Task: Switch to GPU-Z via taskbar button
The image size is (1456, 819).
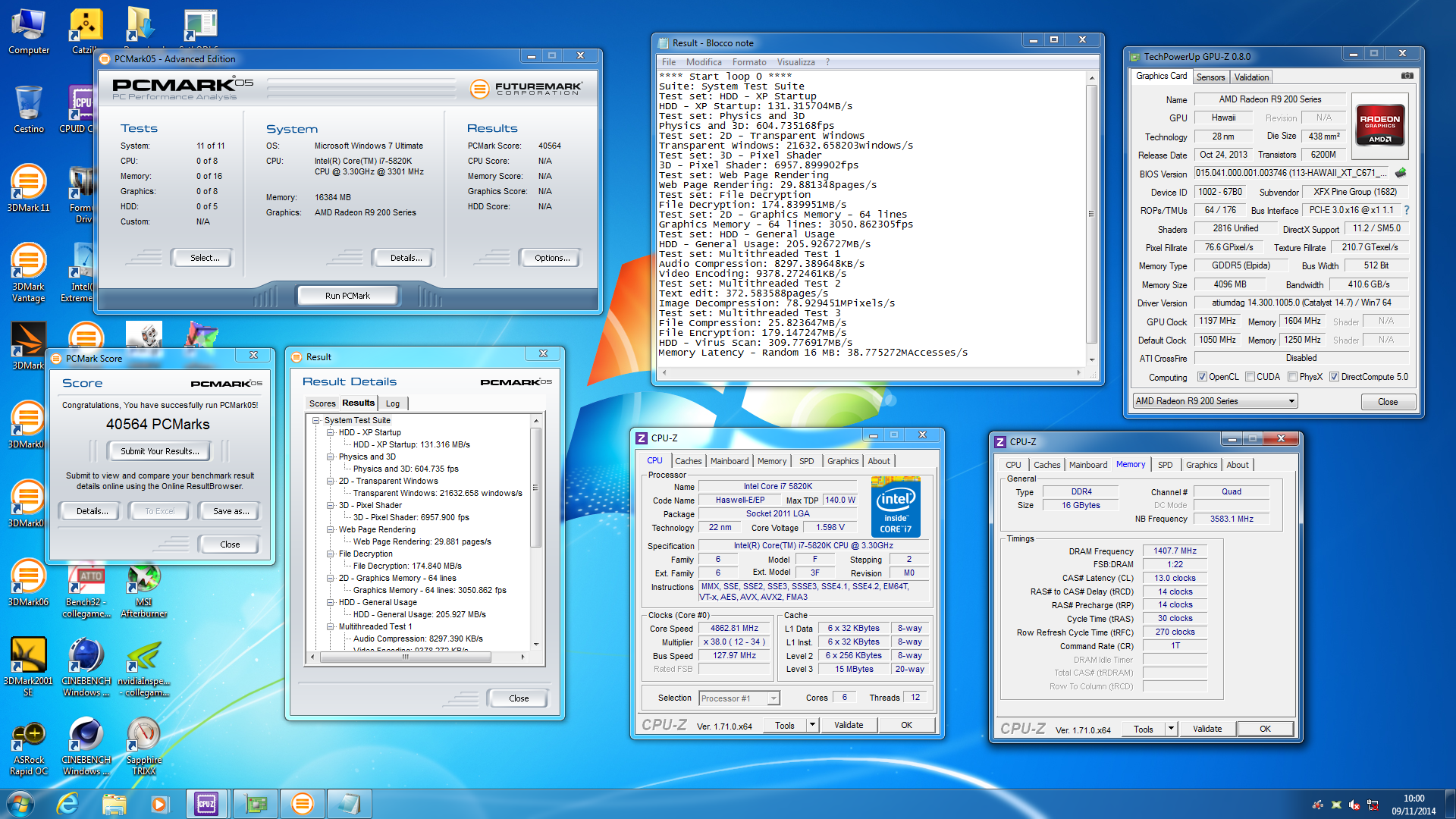Action: click(x=256, y=804)
